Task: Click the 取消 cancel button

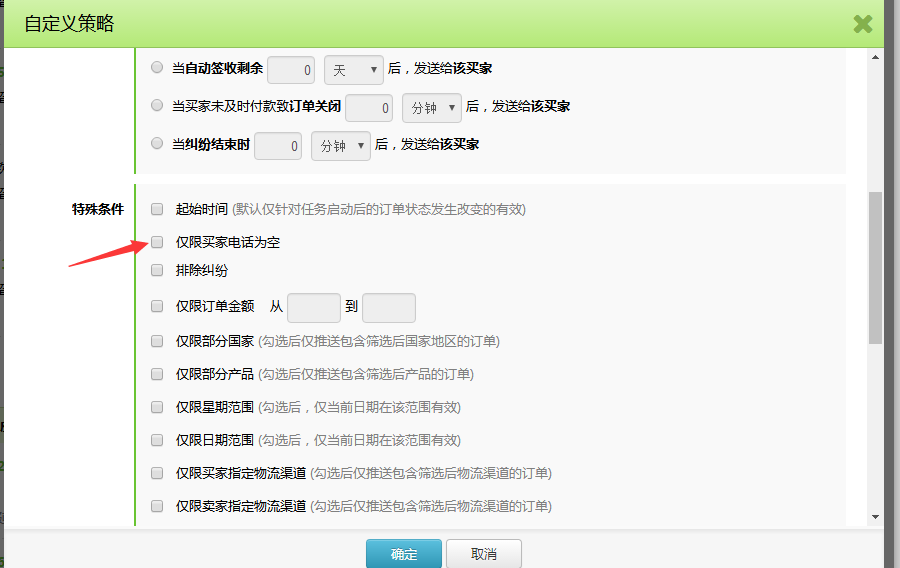Action: click(483, 554)
